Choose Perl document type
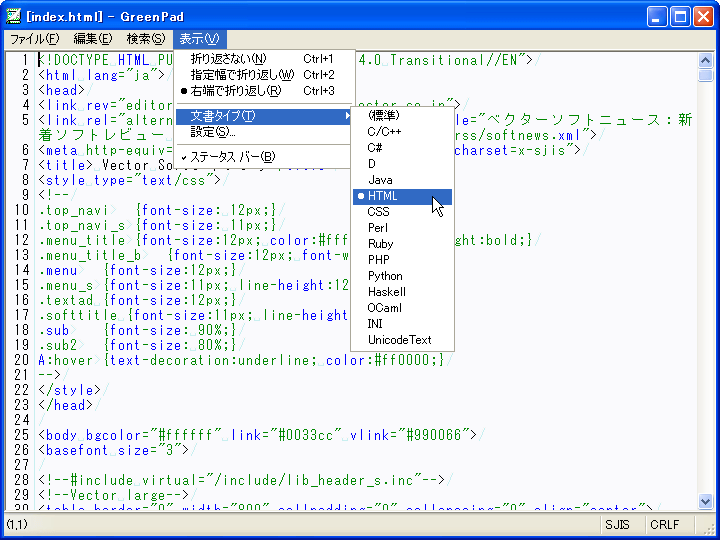The height and width of the screenshot is (540, 720). click(x=402, y=228)
